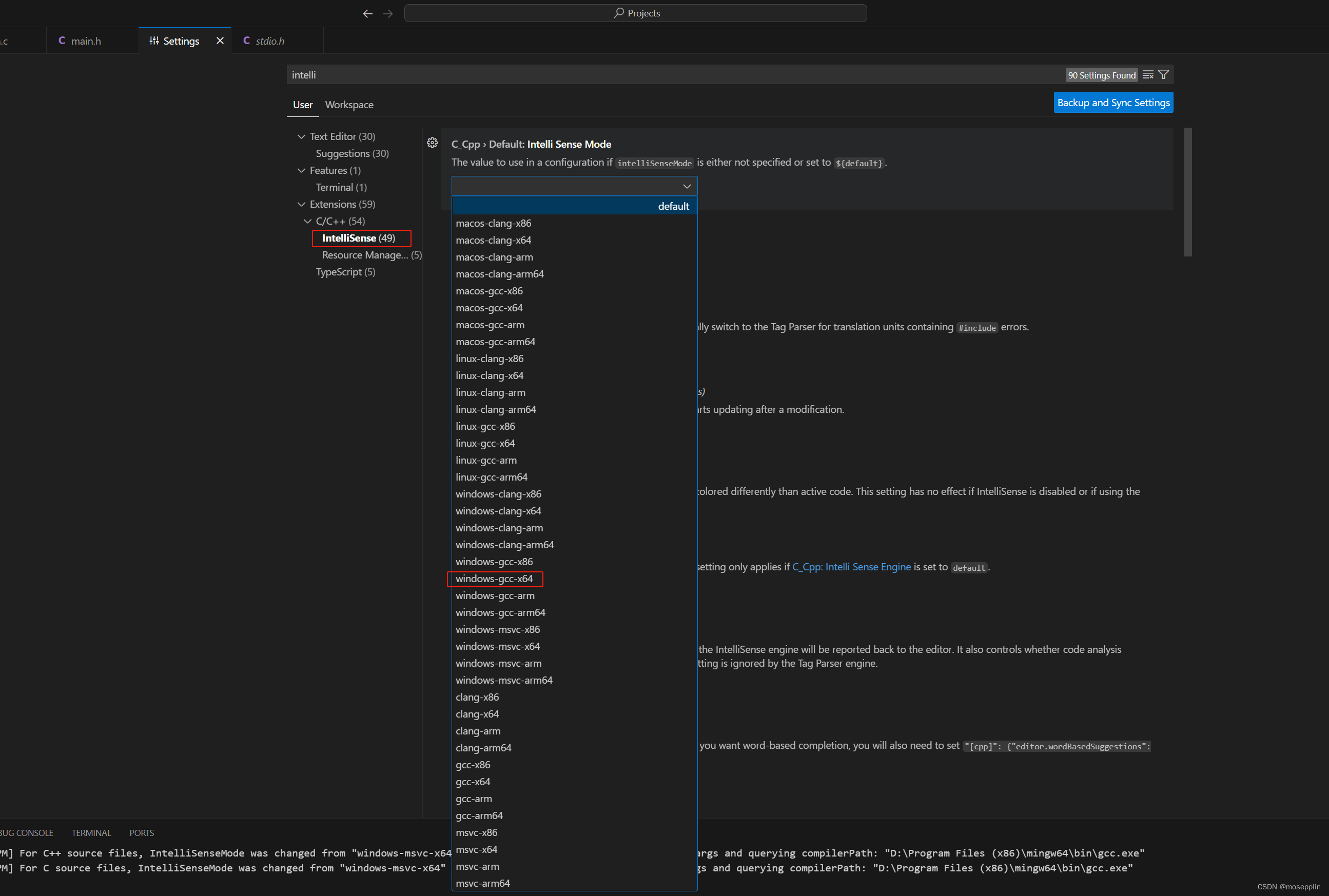1329x896 pixels.
Task: Choose linux-gcc-x64 option in the list
Action: 485,443
